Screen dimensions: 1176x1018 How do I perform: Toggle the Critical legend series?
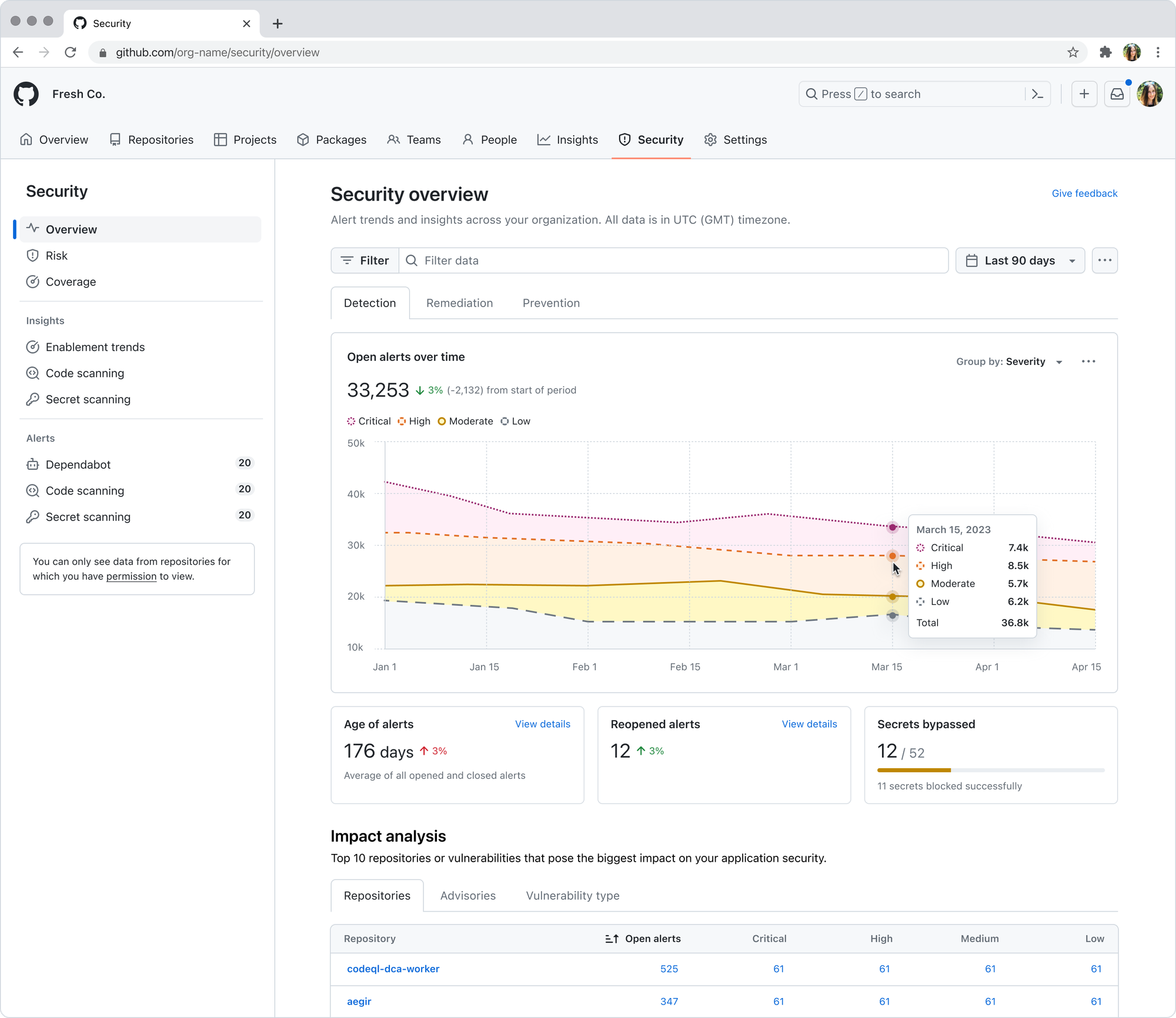pyautogui.click(x=369, y=421)
